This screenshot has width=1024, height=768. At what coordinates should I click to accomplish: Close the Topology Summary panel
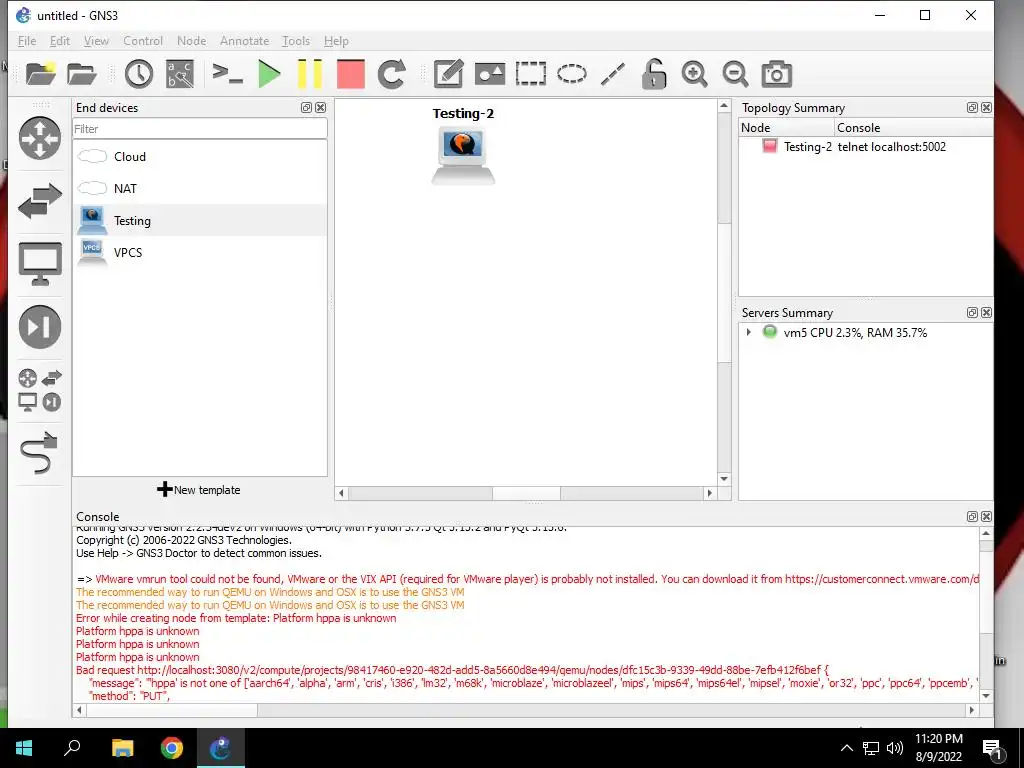point(986,108)
